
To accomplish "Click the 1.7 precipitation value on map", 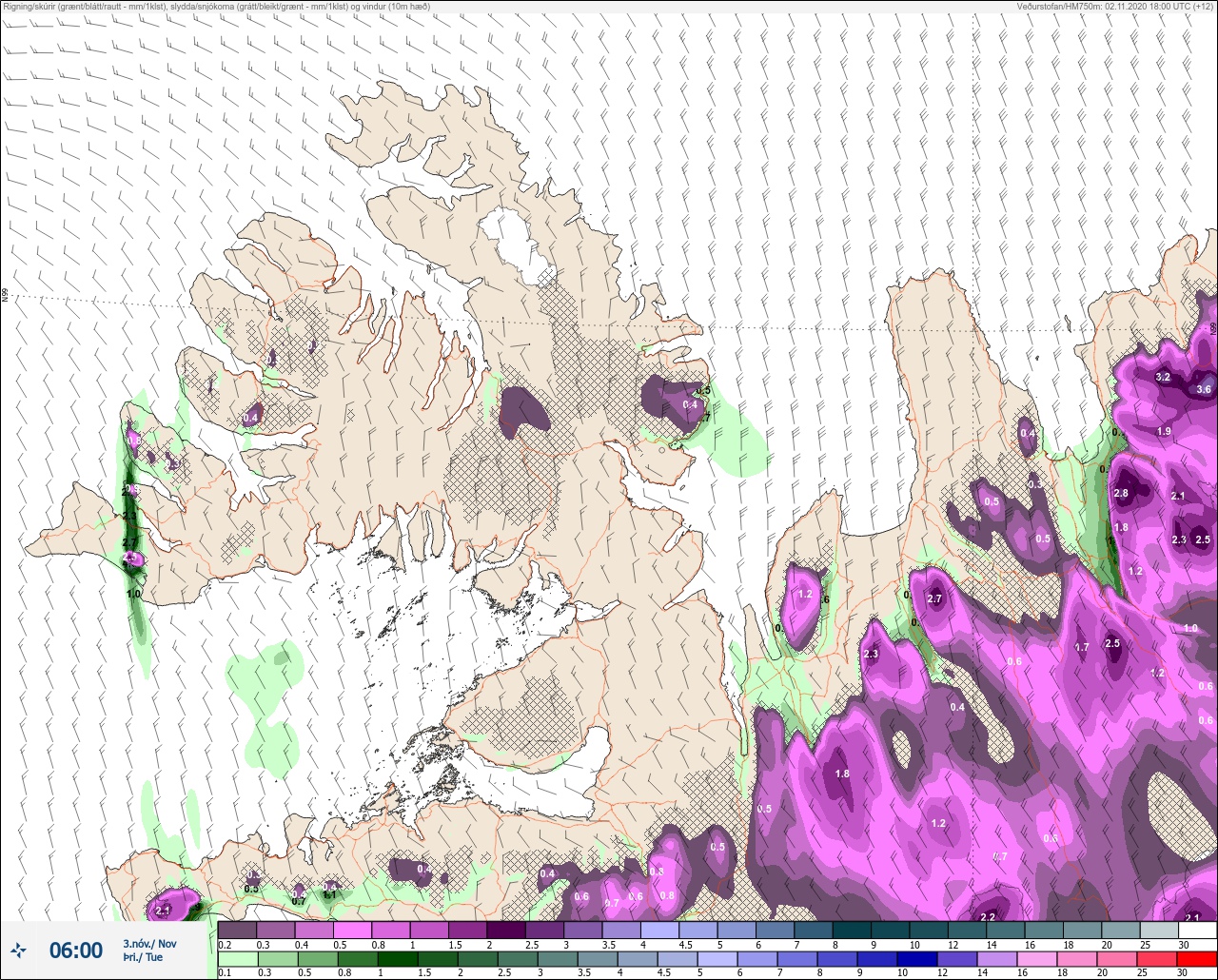I will click(1082, 648).
